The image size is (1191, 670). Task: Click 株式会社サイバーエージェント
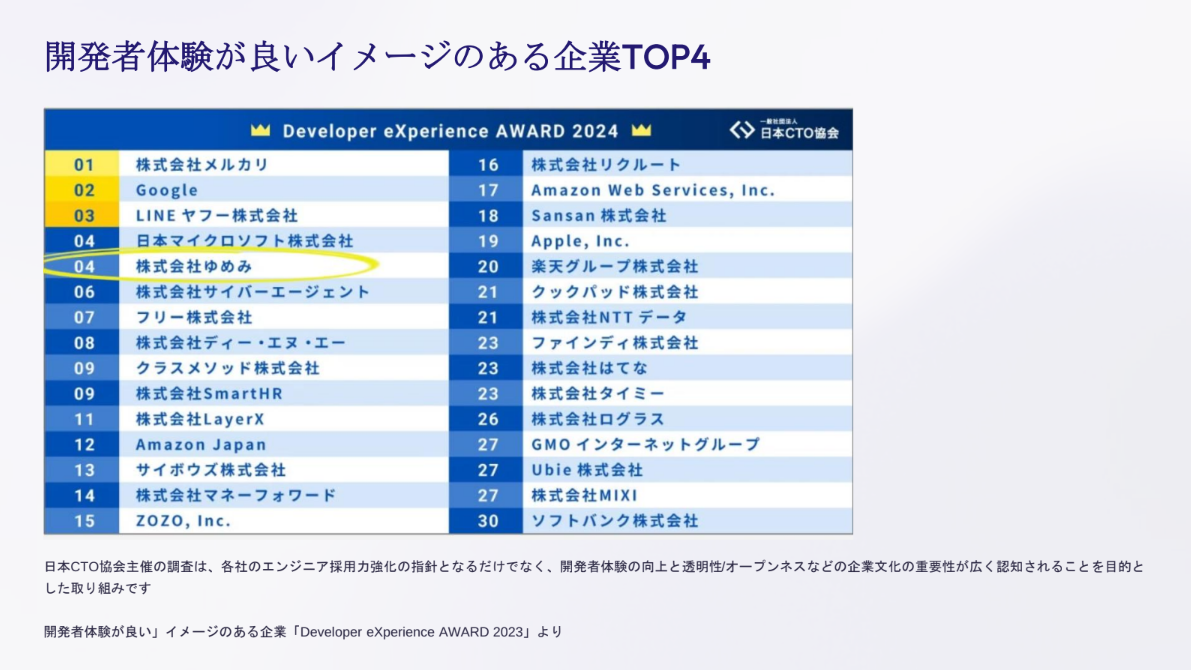253,292
